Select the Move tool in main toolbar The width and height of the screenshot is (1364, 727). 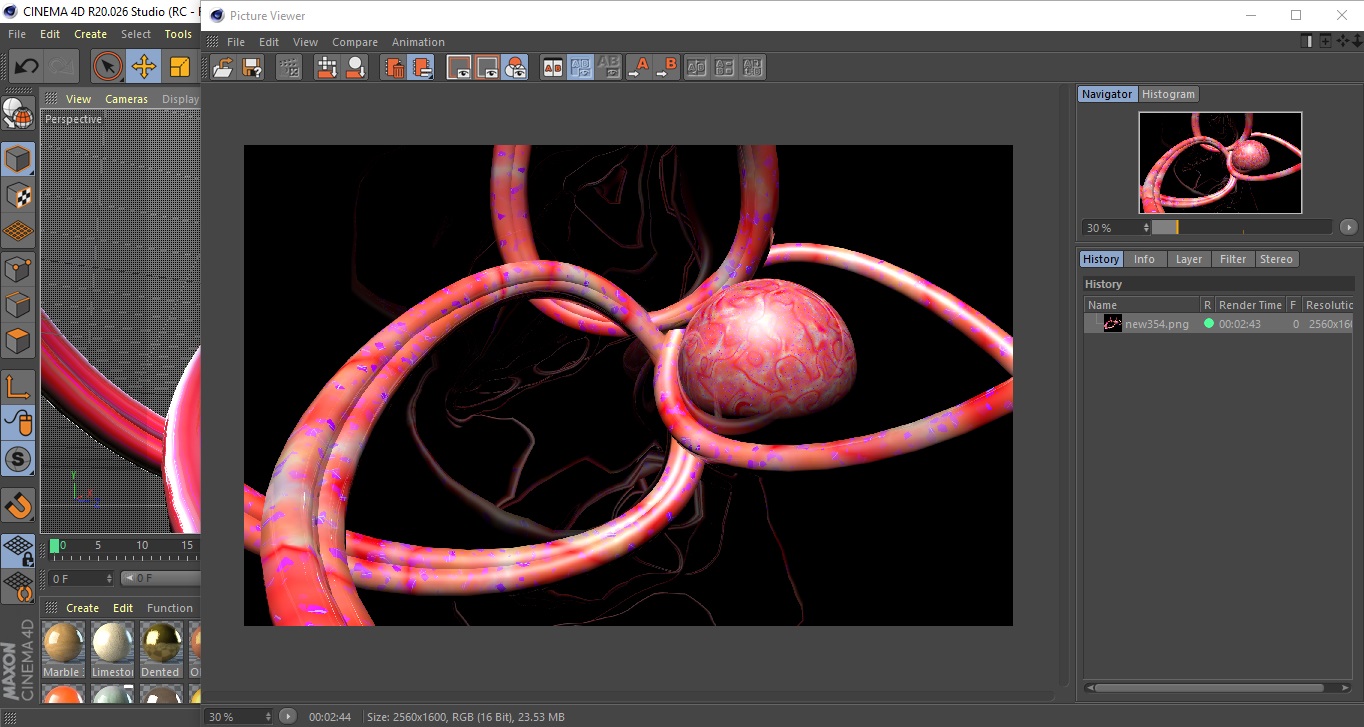click(x=144, y=67)
